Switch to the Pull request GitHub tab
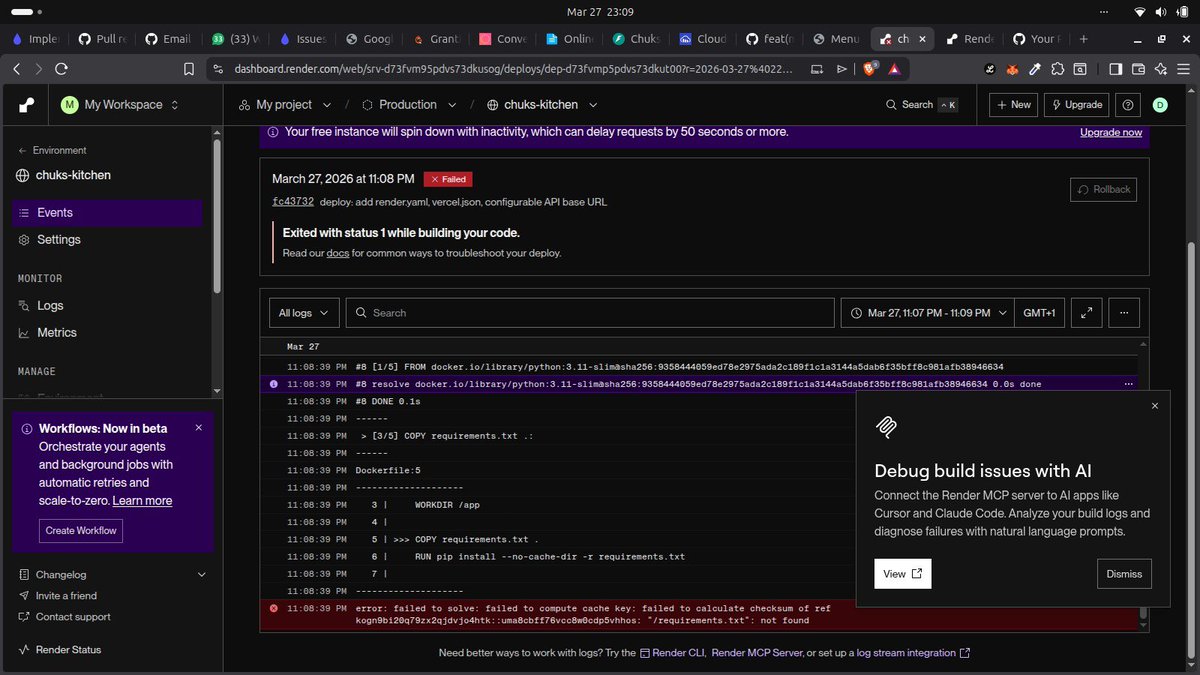 pyautogui.click(x=105, y=39)
